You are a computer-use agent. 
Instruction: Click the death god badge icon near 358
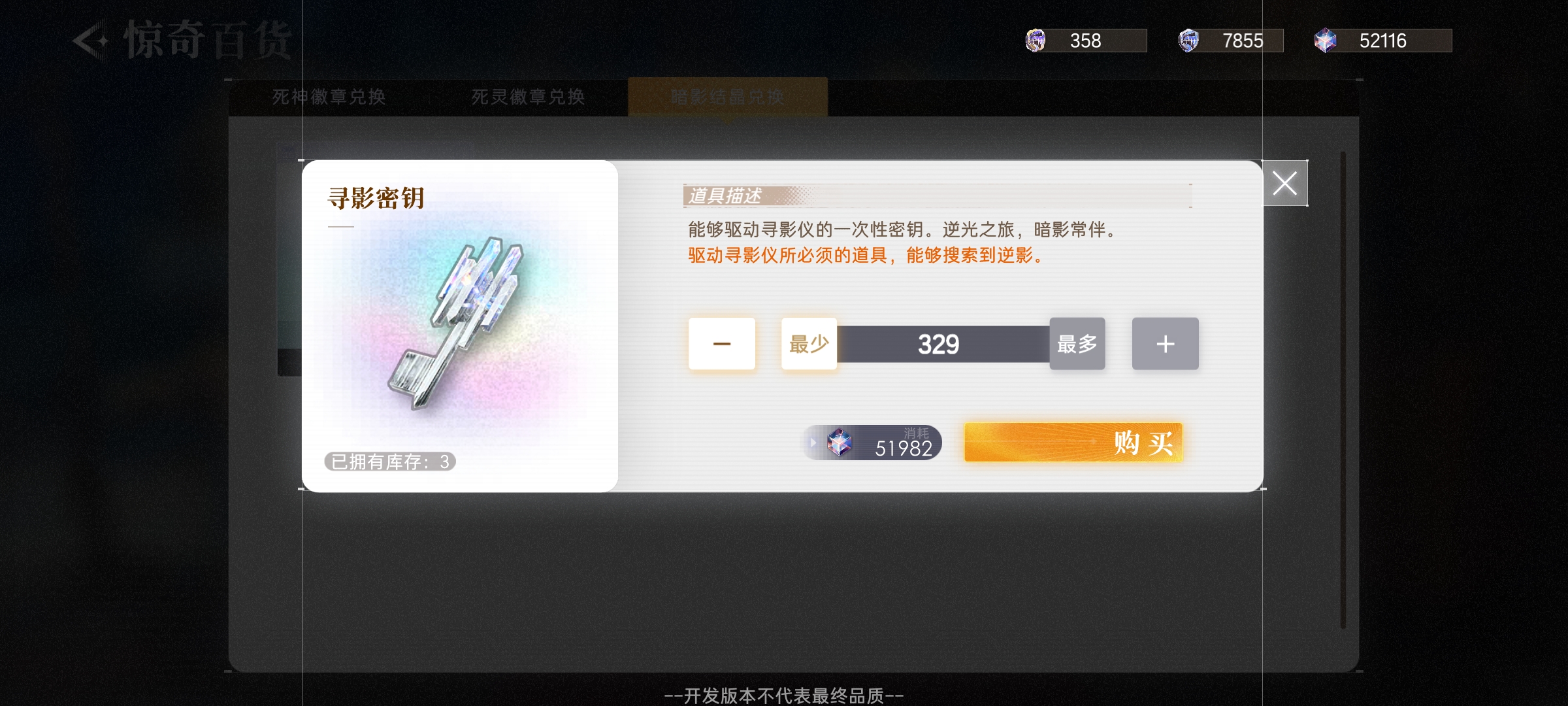tap(1036, 41)
